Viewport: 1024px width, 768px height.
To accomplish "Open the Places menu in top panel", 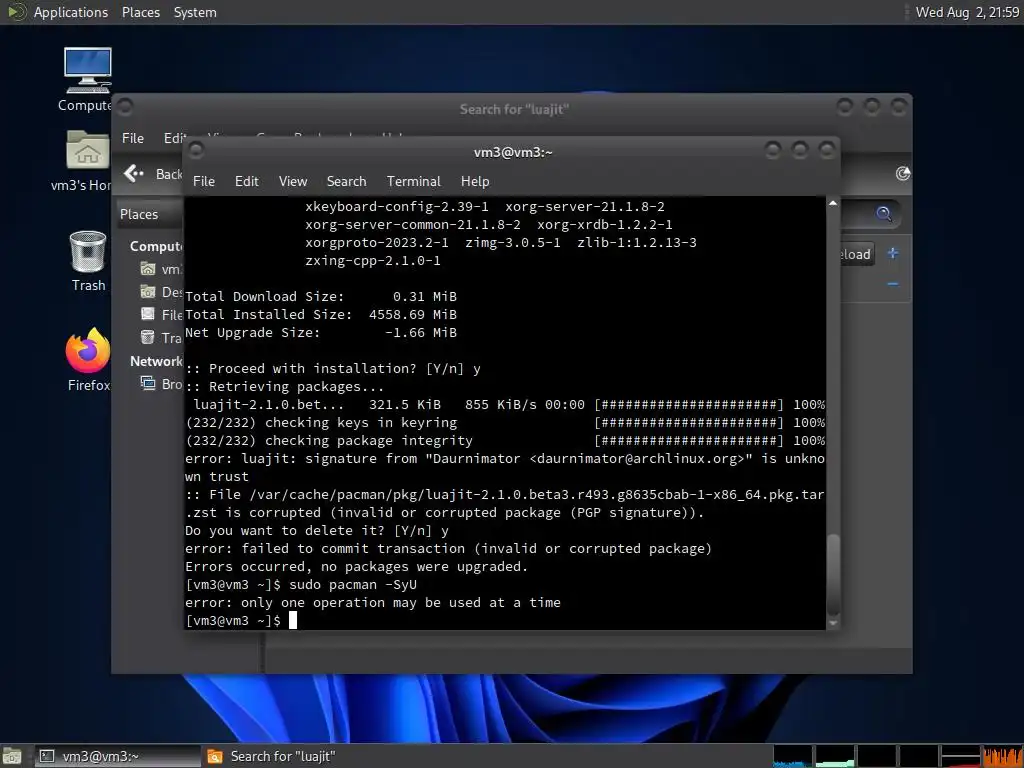I will pyautogui.click(x=140, y=12).
